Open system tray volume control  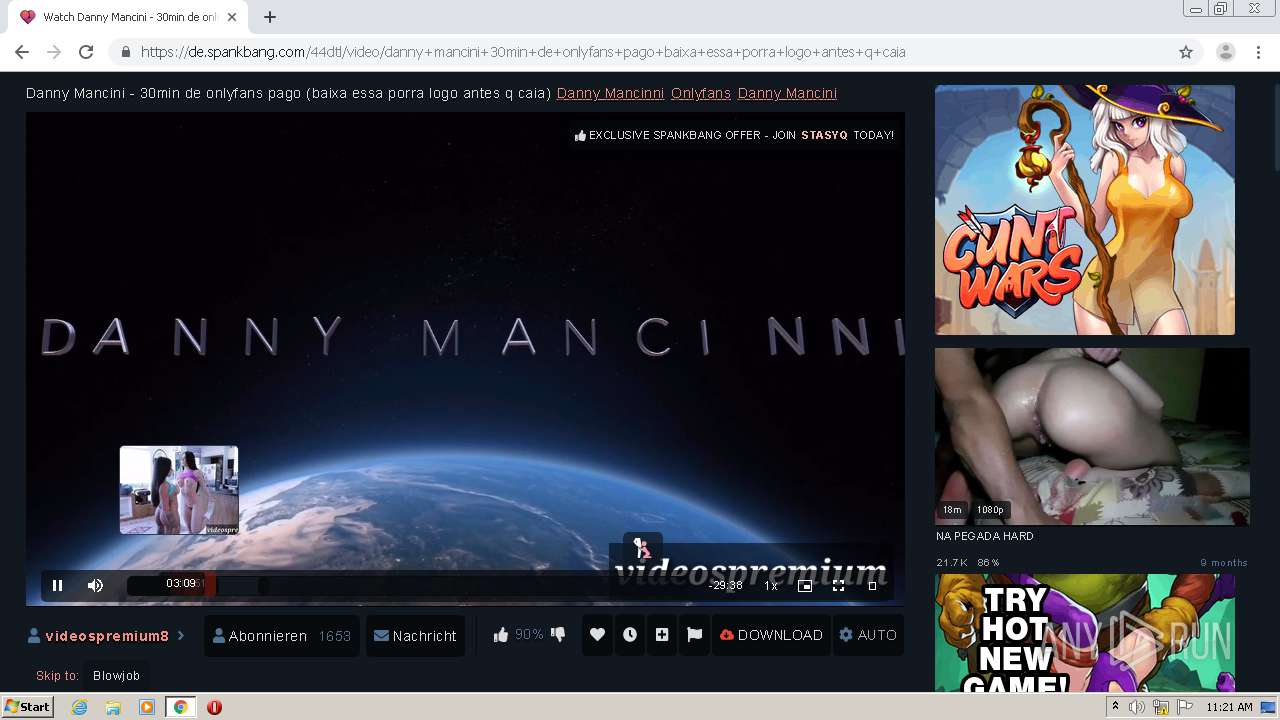[1137, 707]
